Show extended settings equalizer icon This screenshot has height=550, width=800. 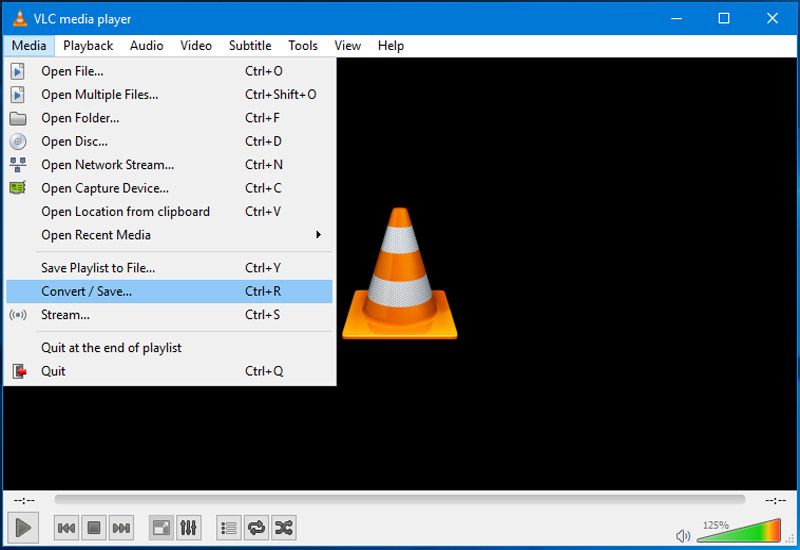tap(188, 527)
